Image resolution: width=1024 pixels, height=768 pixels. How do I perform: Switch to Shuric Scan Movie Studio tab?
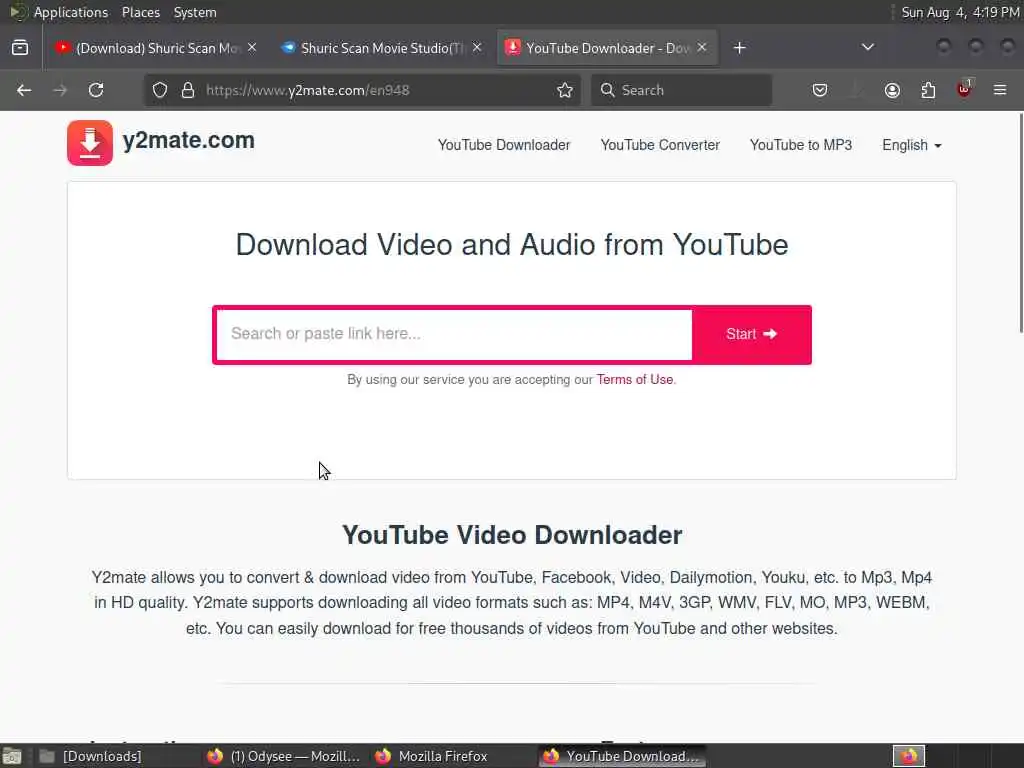pos(382,48)
